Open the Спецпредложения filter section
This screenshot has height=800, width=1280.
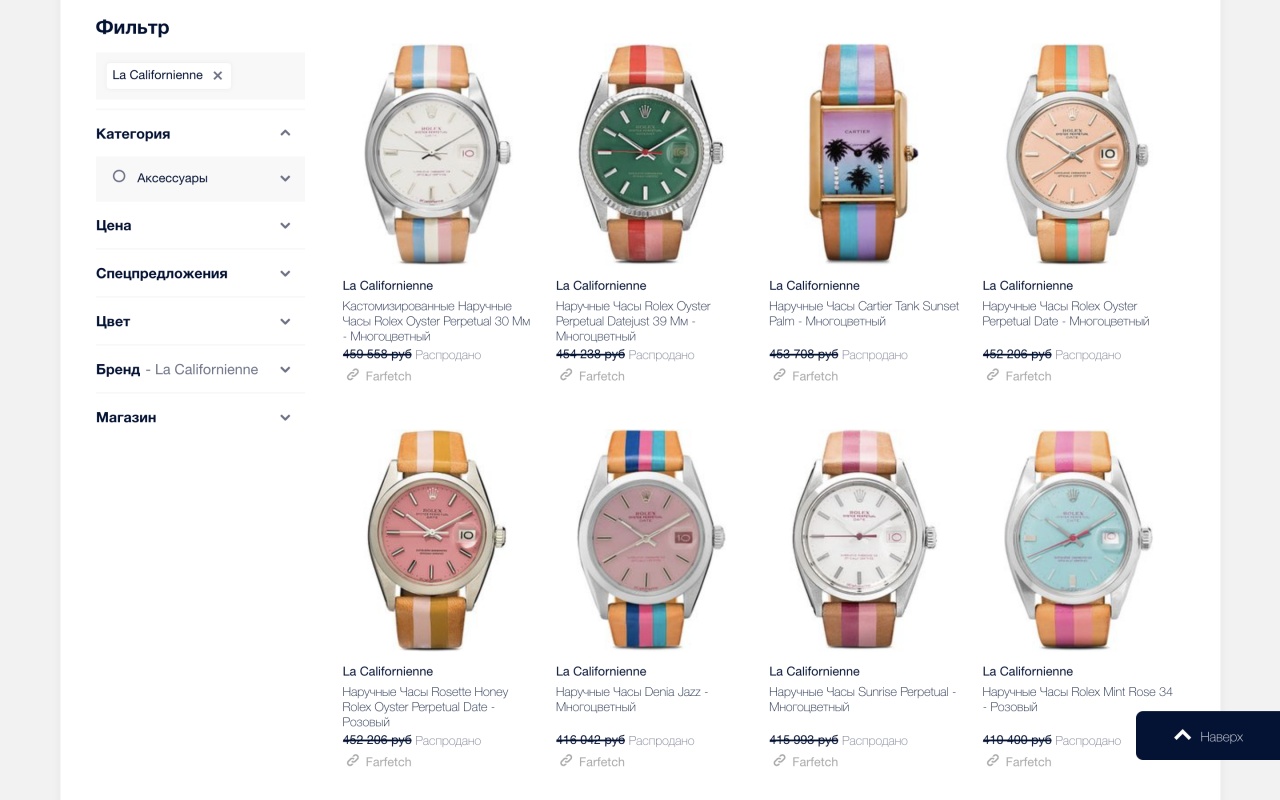(200, 273)
